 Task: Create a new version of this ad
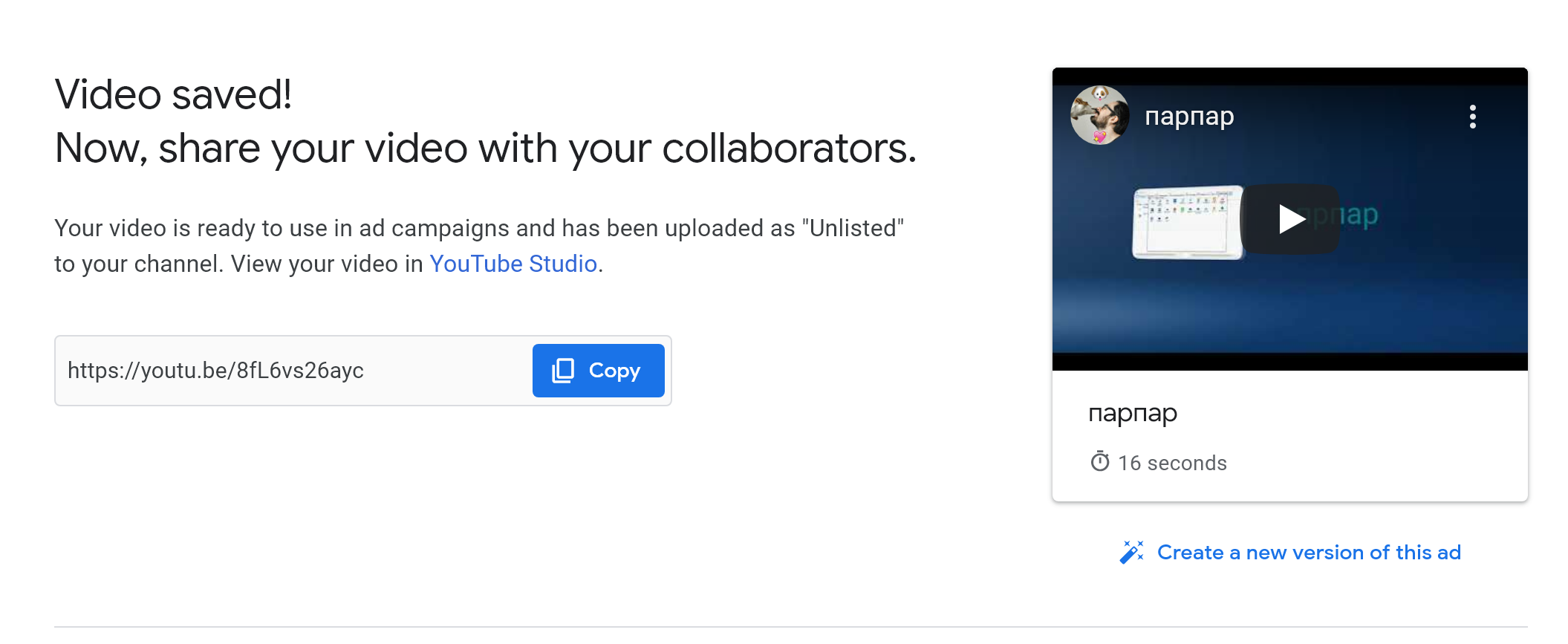coord(1309,553)
